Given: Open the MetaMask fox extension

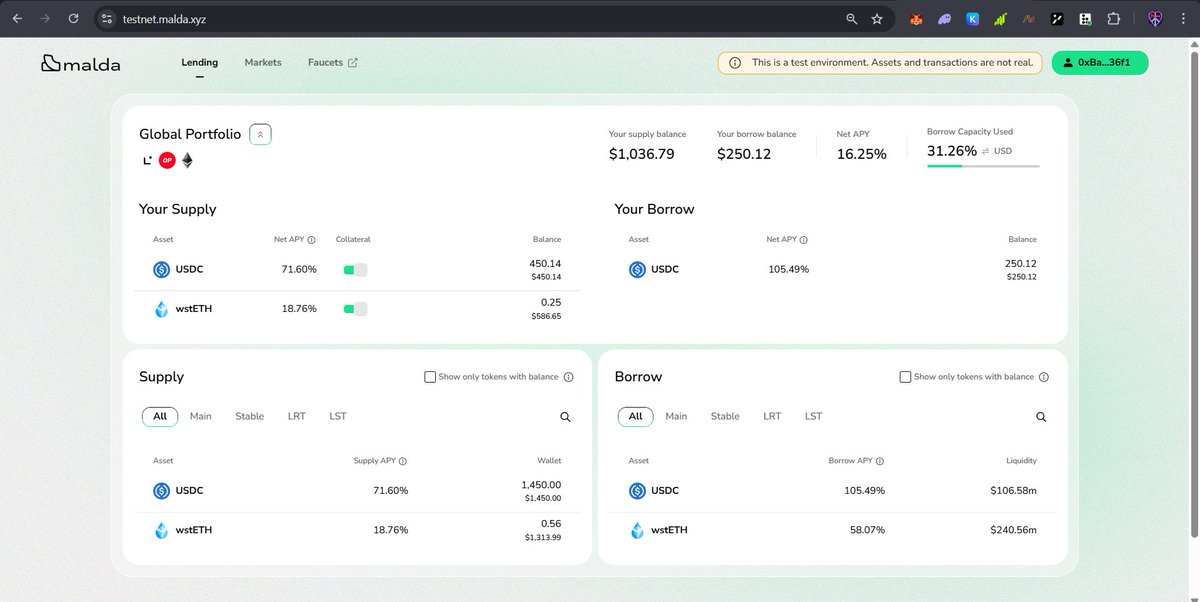Looking at the screenshot, I should (x=917, y=18).
